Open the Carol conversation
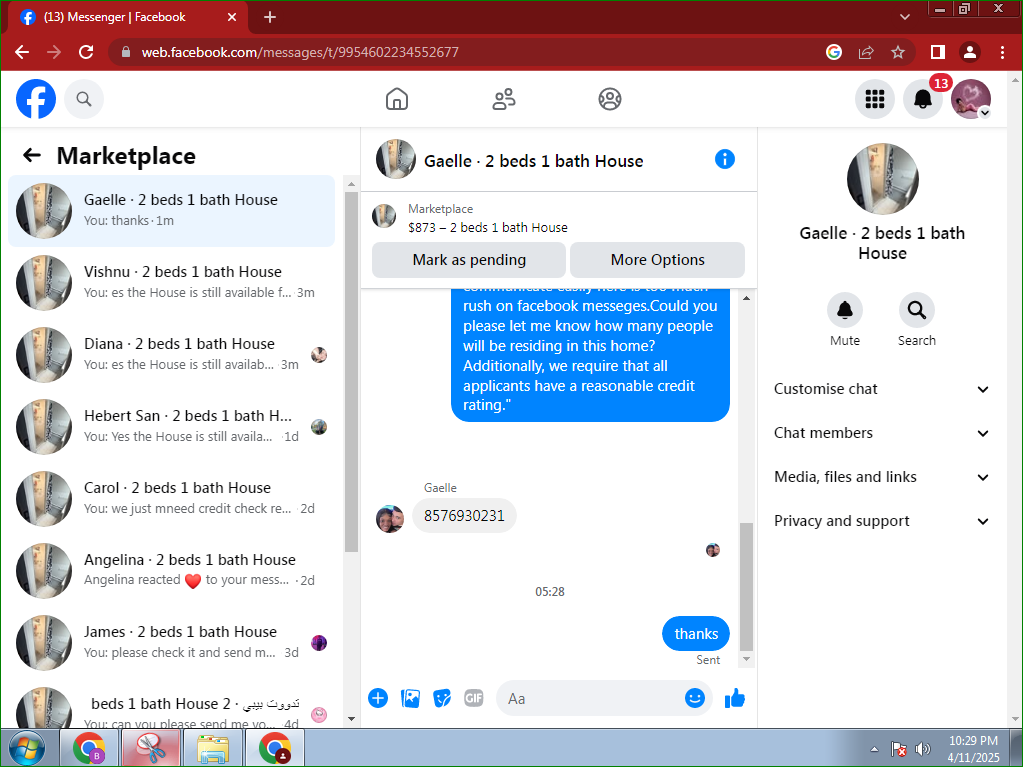1023x767 pixels. click(172, 498)
